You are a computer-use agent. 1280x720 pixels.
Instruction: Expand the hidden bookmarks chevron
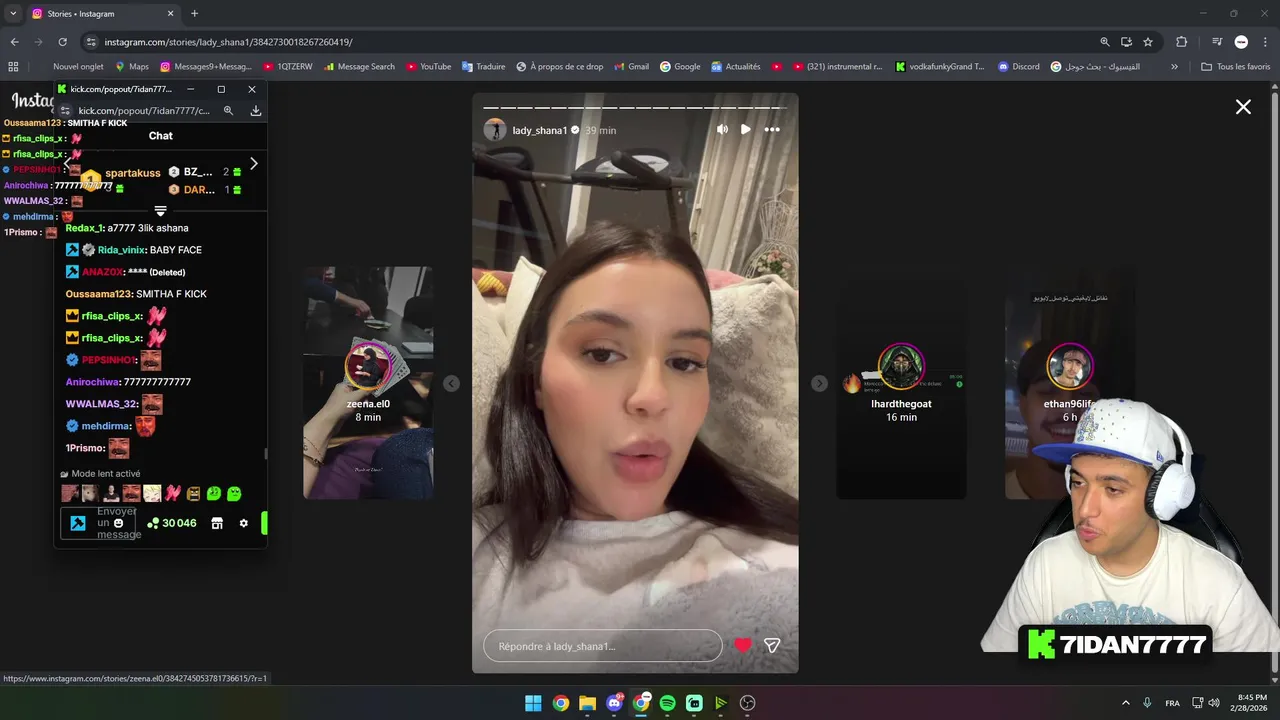1174,67
